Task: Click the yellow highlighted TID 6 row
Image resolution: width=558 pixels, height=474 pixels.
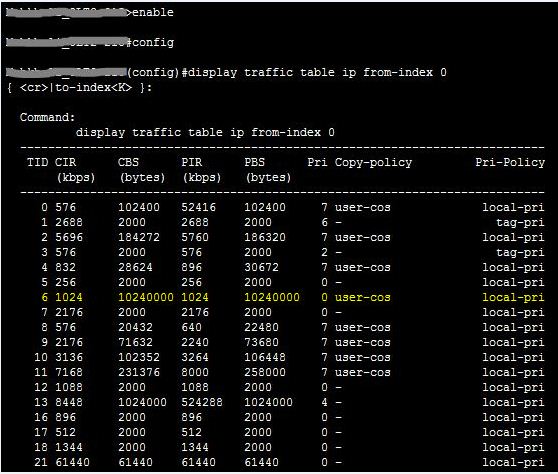Action: click(x=293, y=297)
